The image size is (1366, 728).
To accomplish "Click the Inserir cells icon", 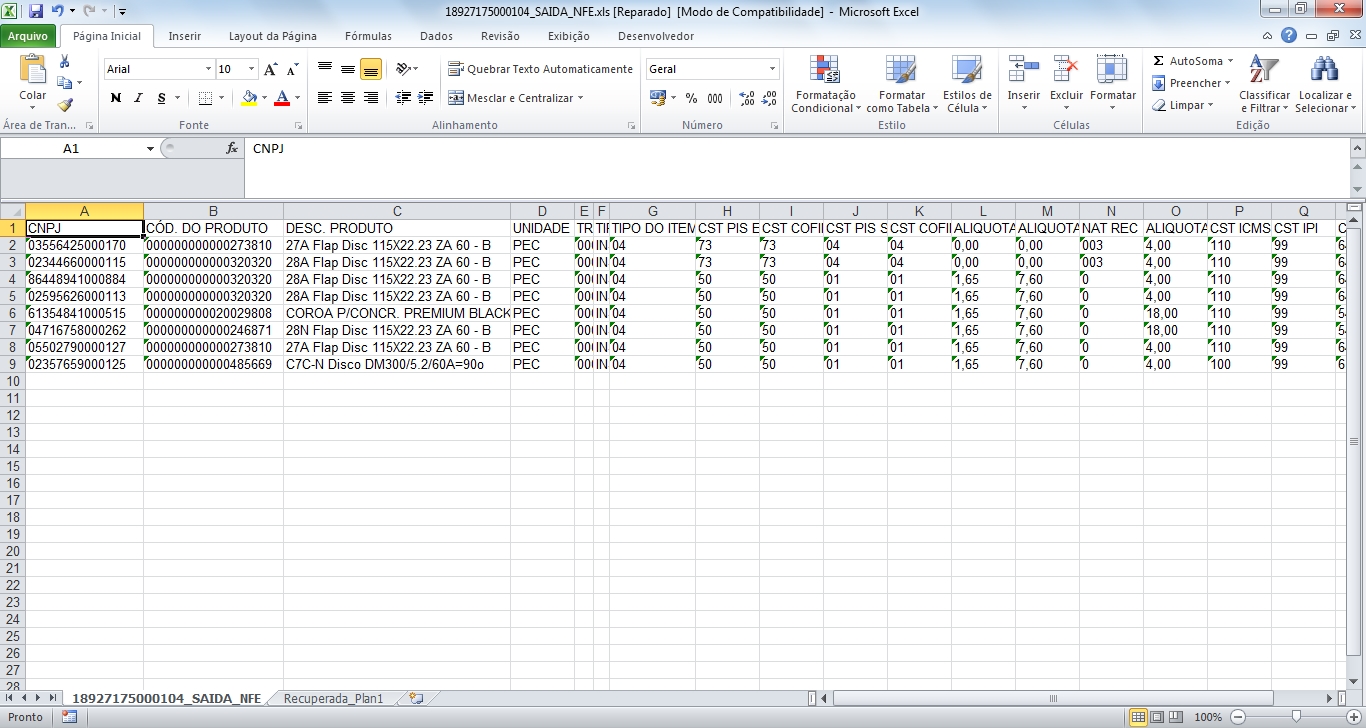I will 1022,84.
